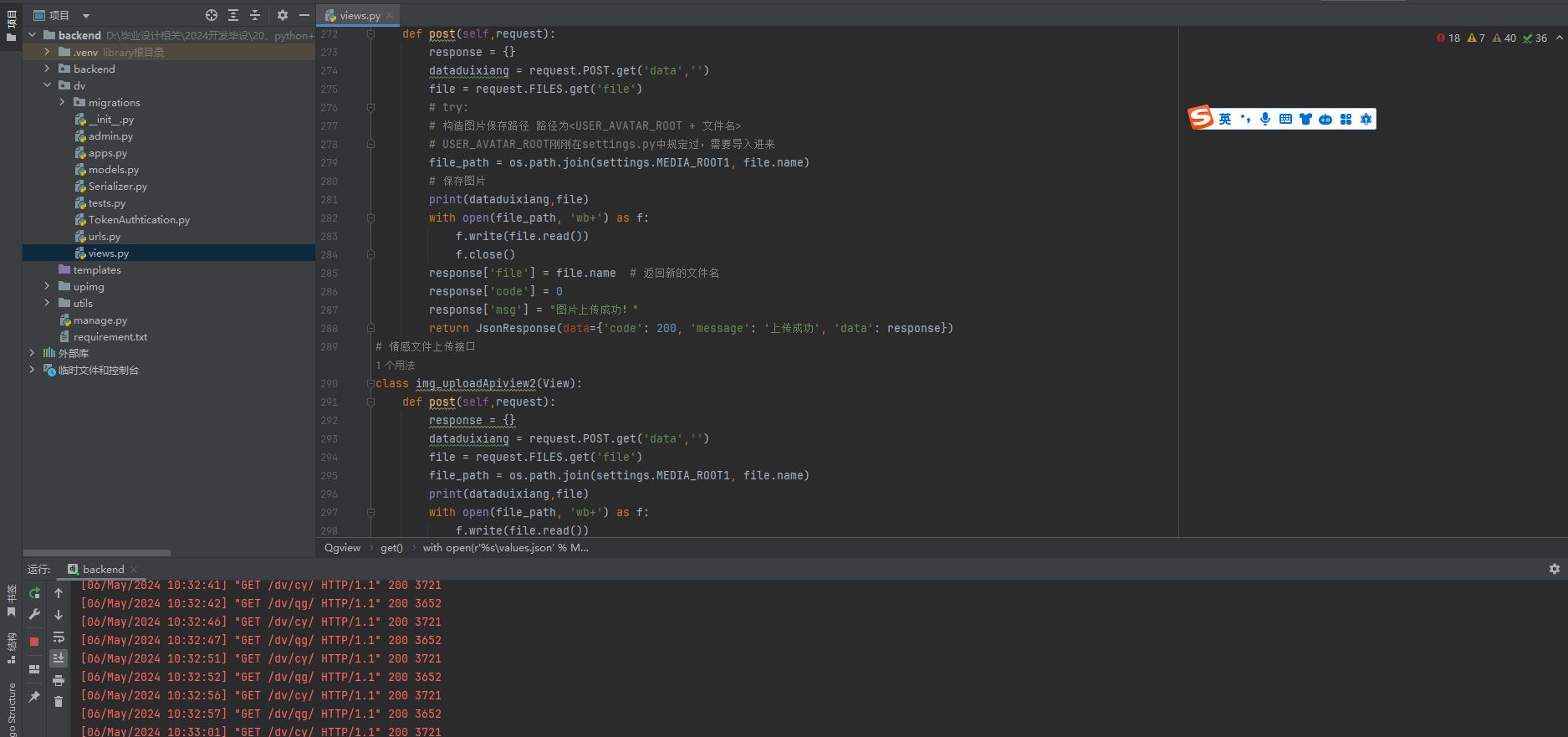Image resolution: width=1568 pixels, height=737 pixels.
Task: Expand 临时文件和控制台 node
Action: coord(33,370)
